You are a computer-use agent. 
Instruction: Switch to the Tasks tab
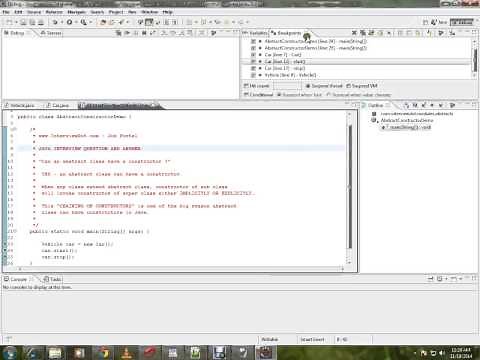click(53, 279)
